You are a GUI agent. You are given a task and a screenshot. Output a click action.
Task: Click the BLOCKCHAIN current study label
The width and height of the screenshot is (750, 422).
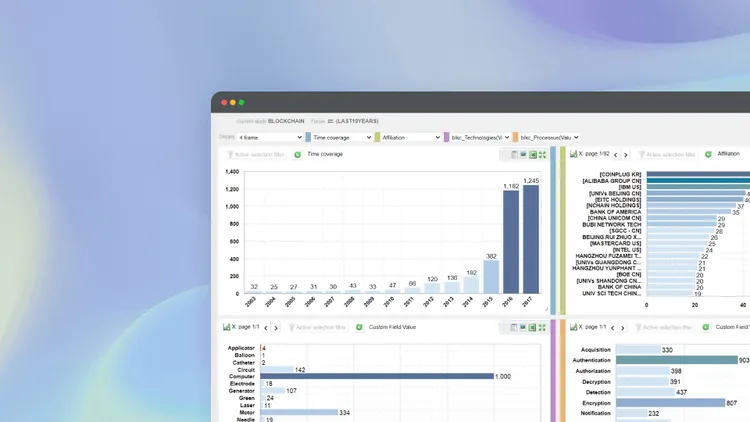(286, 121)
